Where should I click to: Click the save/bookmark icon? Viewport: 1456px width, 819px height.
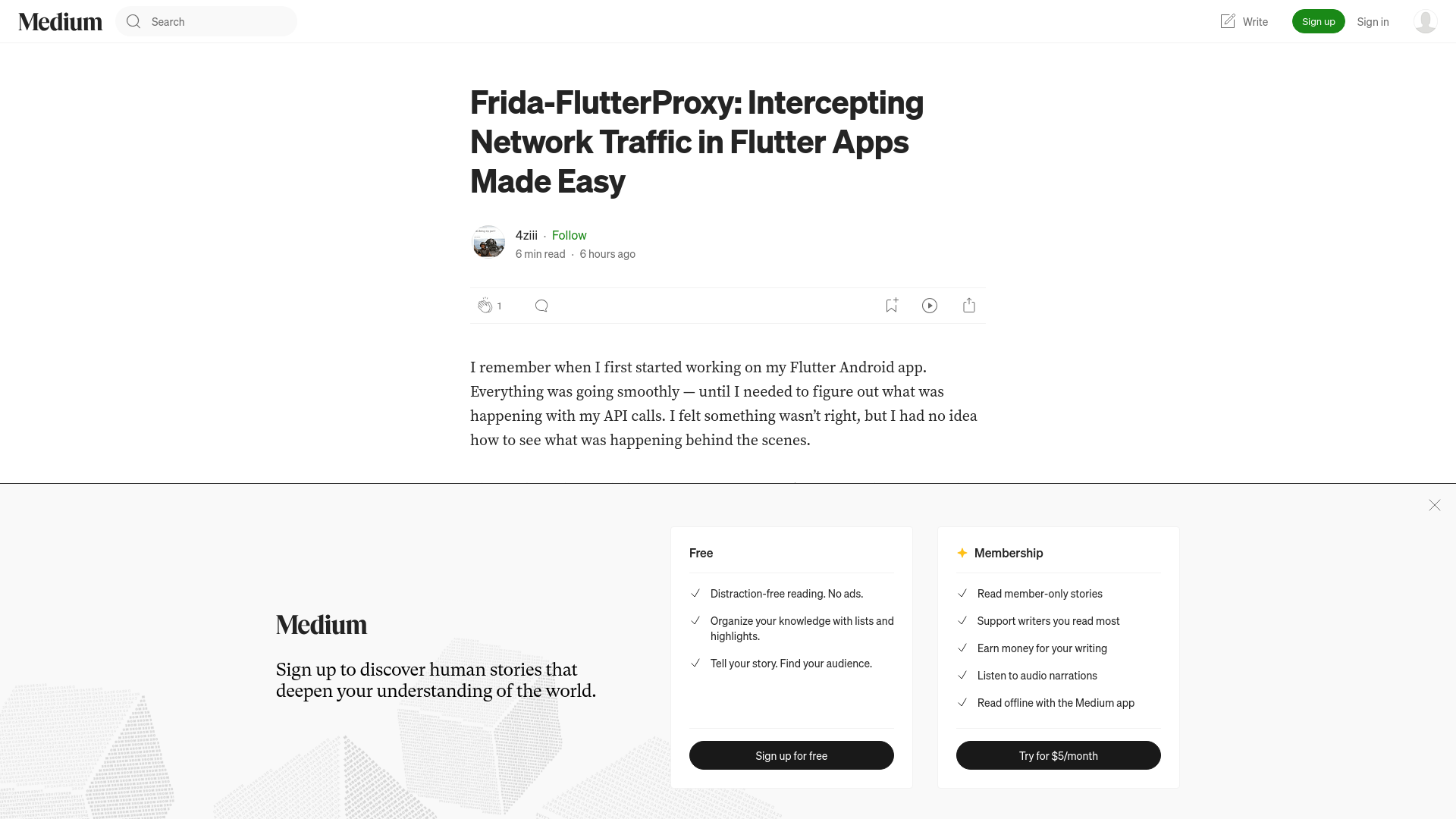pyautogui.click(x=891, y=305)
